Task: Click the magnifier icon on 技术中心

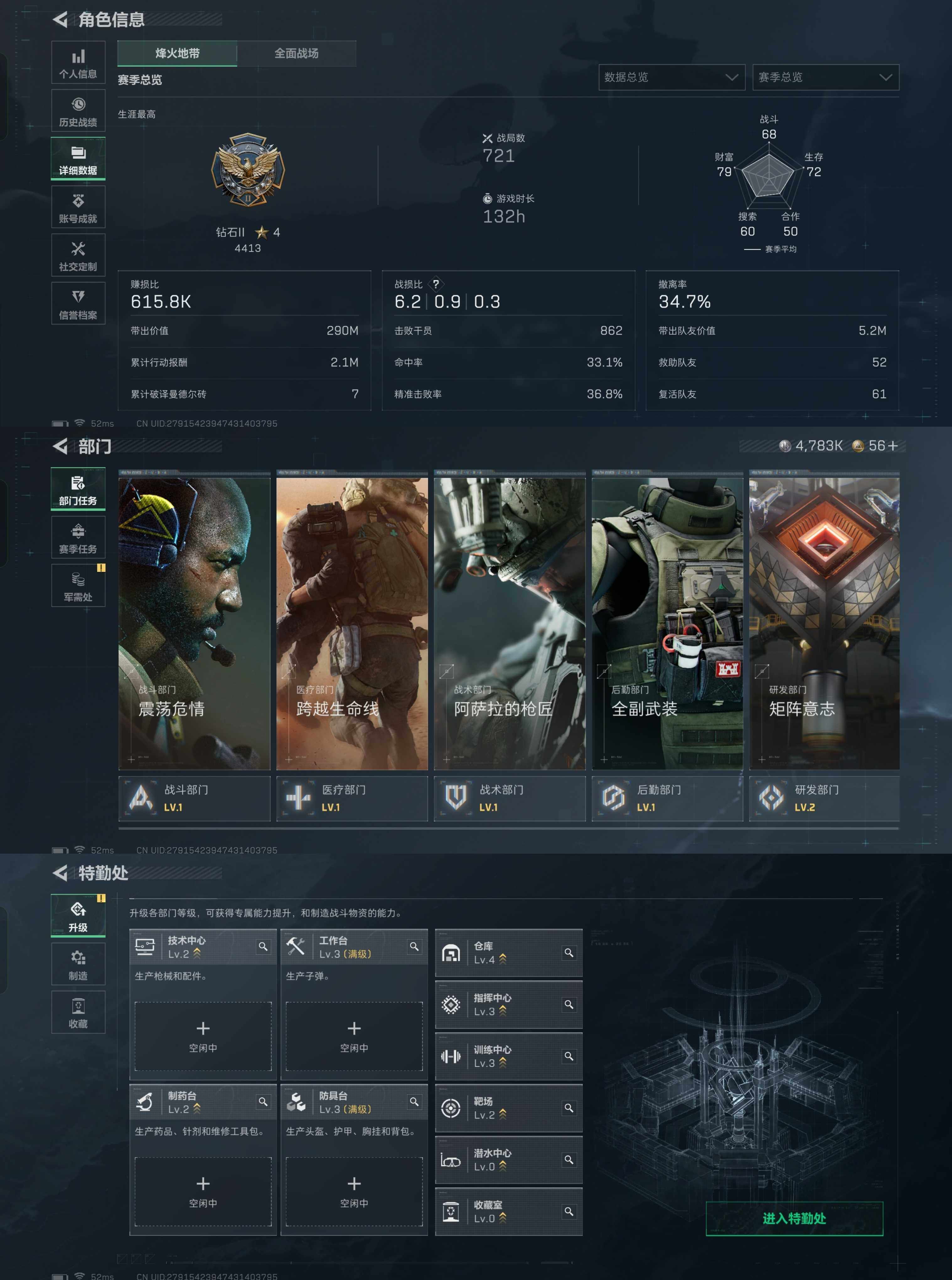Action: tap(263, 947)
